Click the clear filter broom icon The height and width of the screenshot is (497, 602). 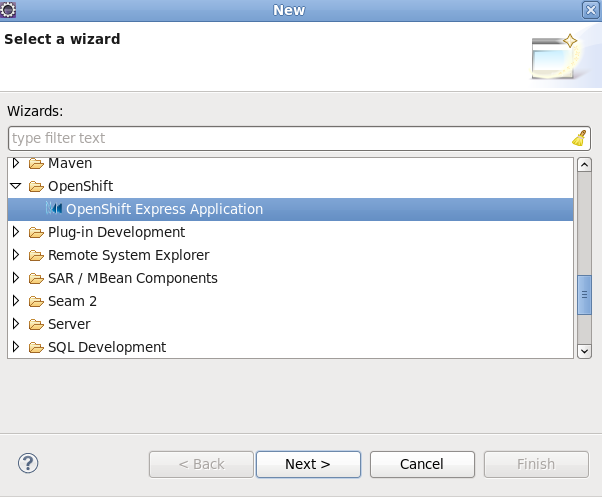(579, 138)
